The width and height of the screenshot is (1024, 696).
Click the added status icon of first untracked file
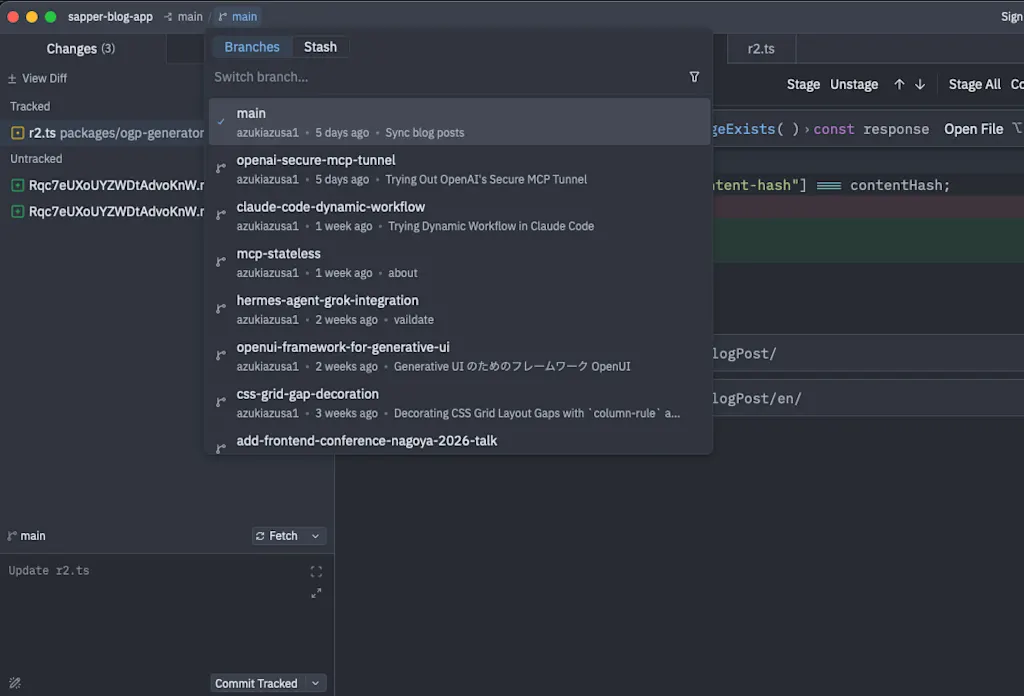pos(18,185)
